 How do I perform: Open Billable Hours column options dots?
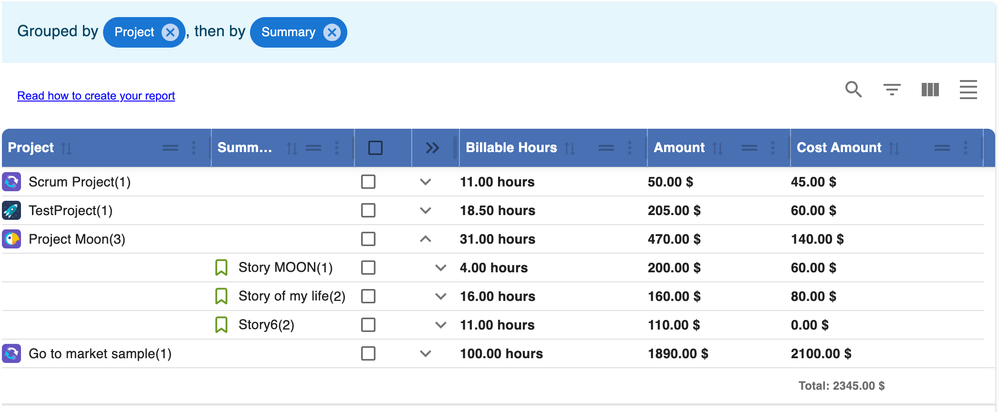[x=629, y=148]
